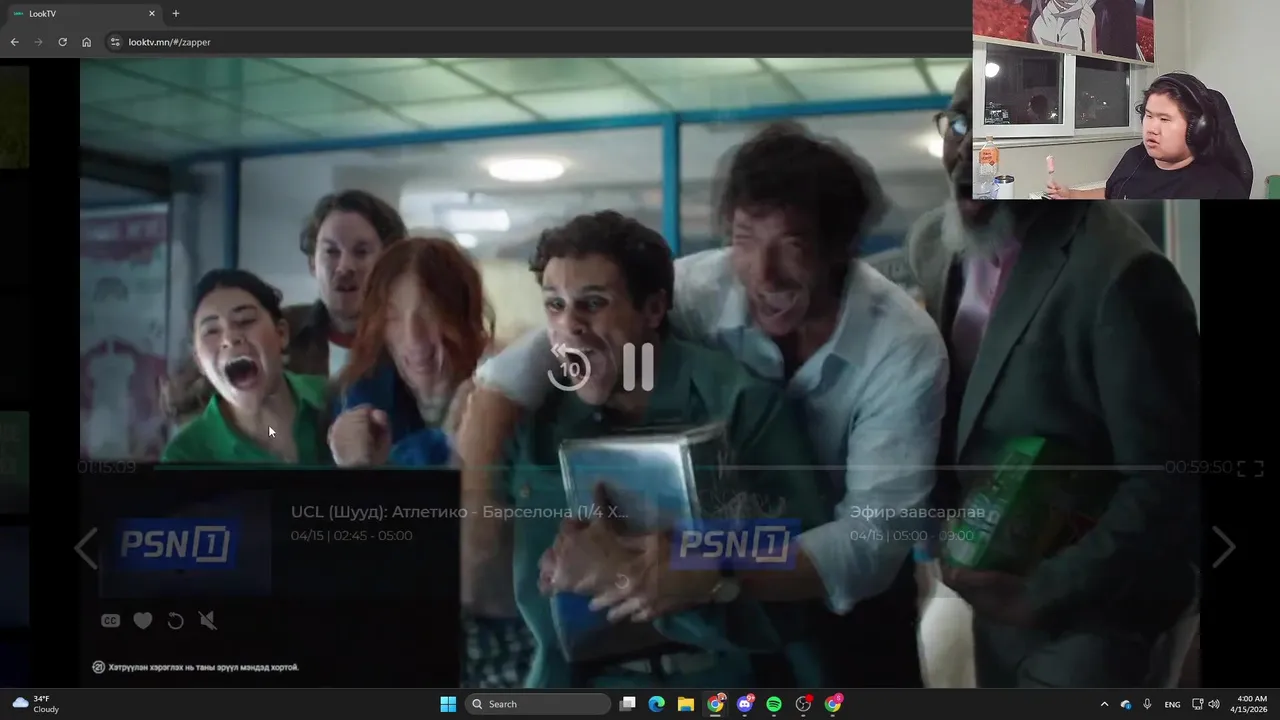This screenshot has width=1280, height=720.
Task: Open Discord from taskbar
Action: coord(744,704)
